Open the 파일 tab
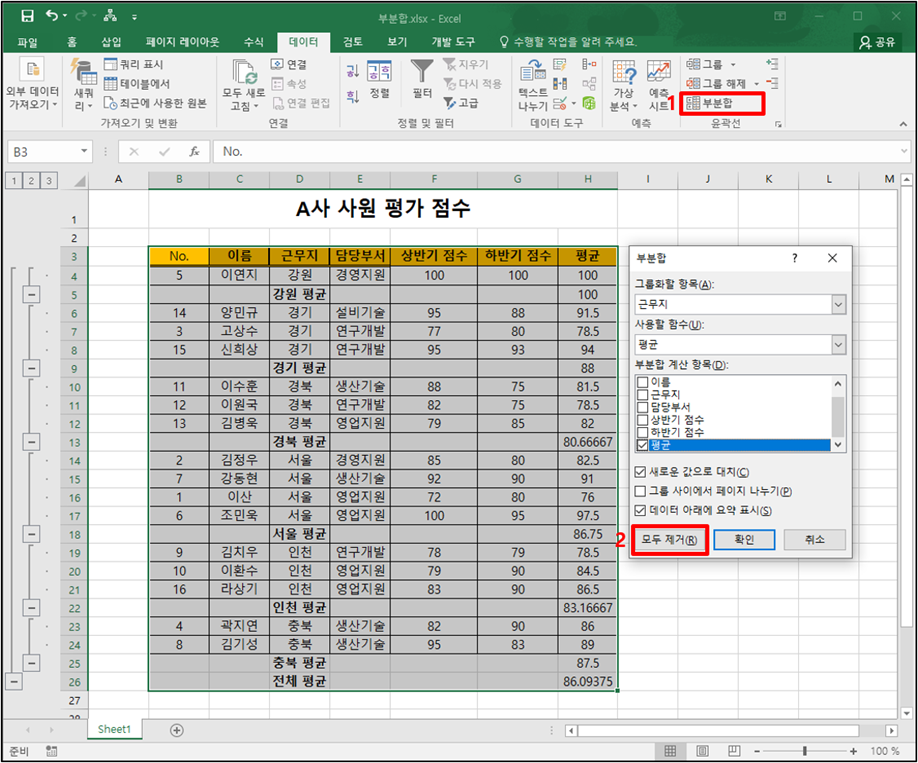918x763 pixels. 27,42
